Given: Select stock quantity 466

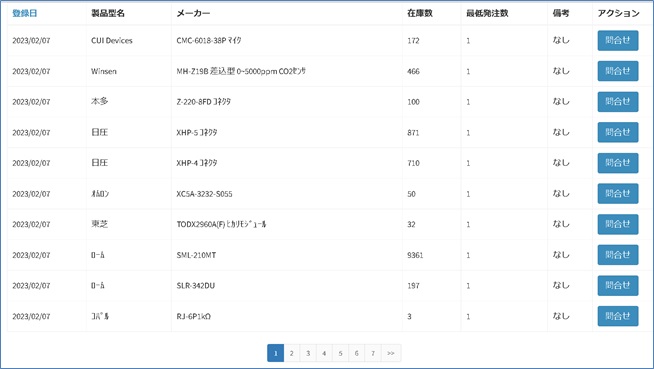Looking at the screenshot, I should [413, 71].
